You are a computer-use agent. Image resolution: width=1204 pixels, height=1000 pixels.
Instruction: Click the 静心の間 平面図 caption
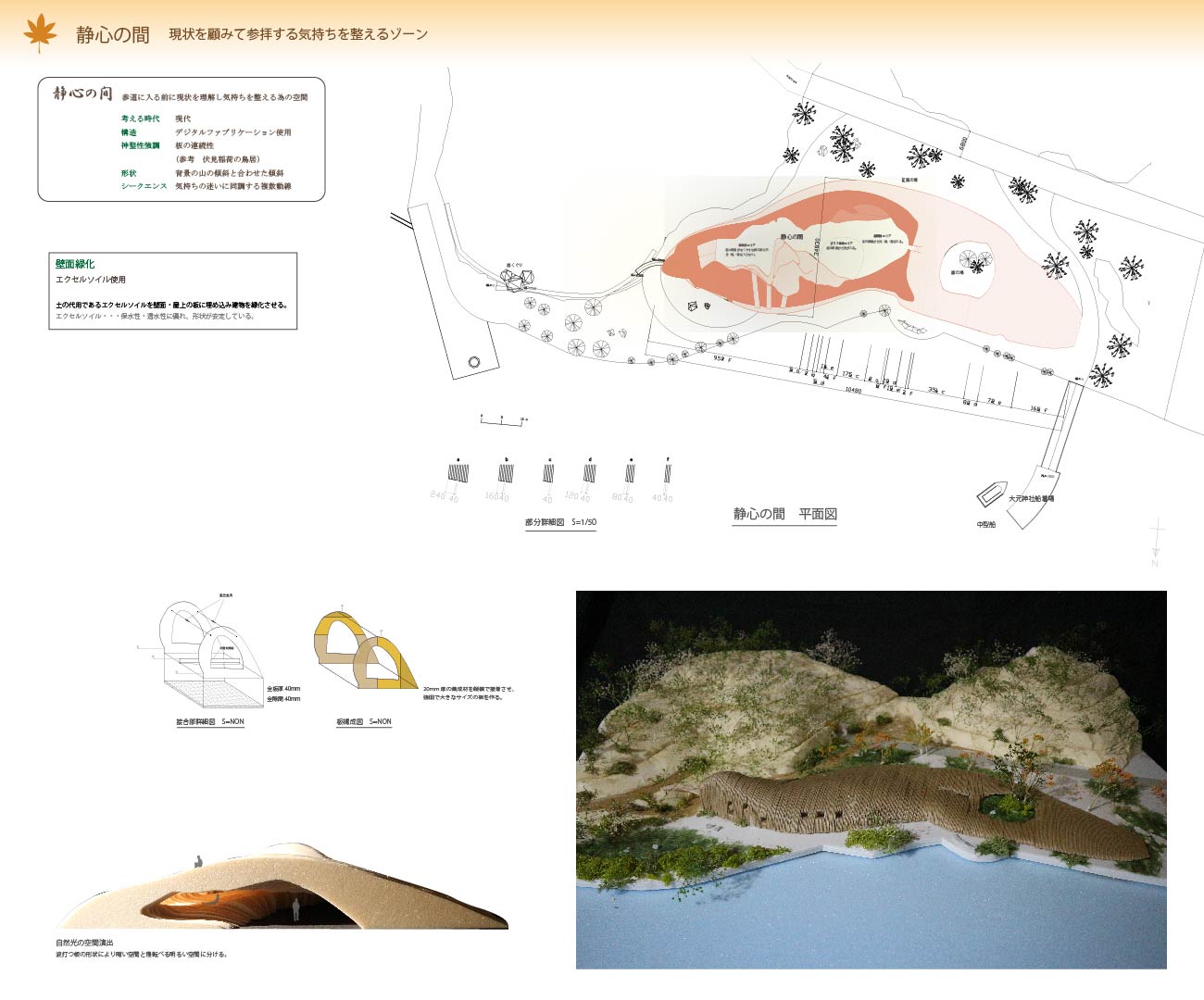point(784,514)
